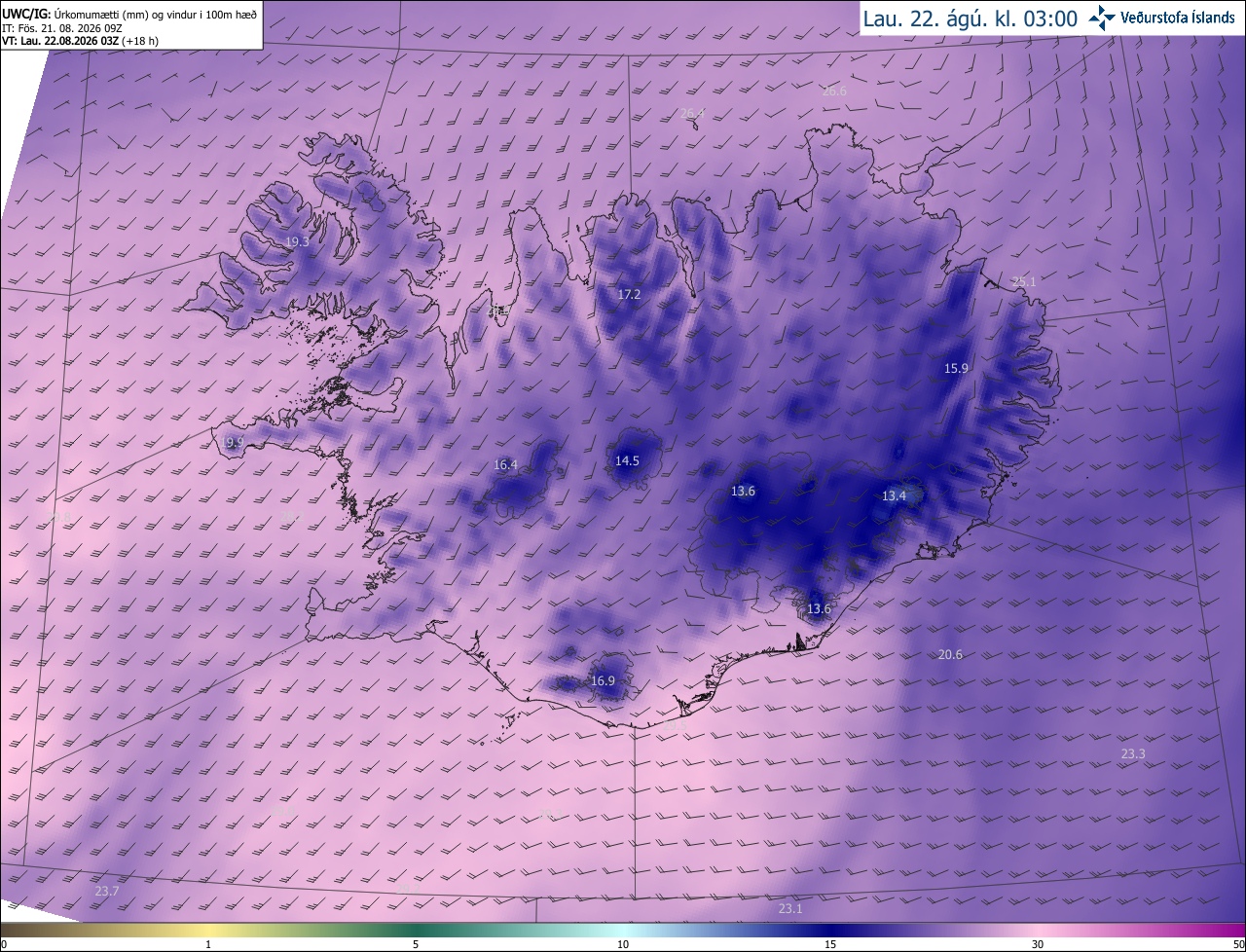
Task: Click the 5 tick on the color legend
Action: [x=416, y=944]
